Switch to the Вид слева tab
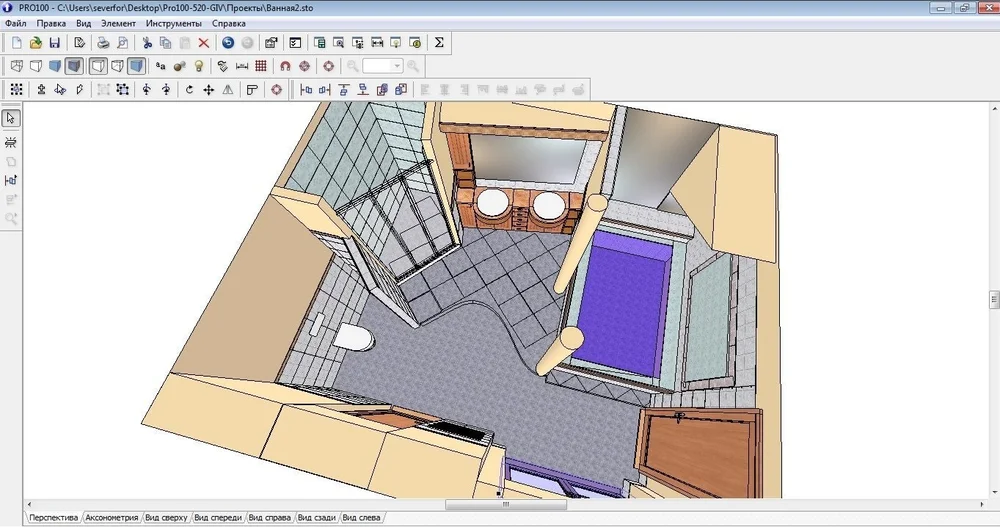 [361, 518]
